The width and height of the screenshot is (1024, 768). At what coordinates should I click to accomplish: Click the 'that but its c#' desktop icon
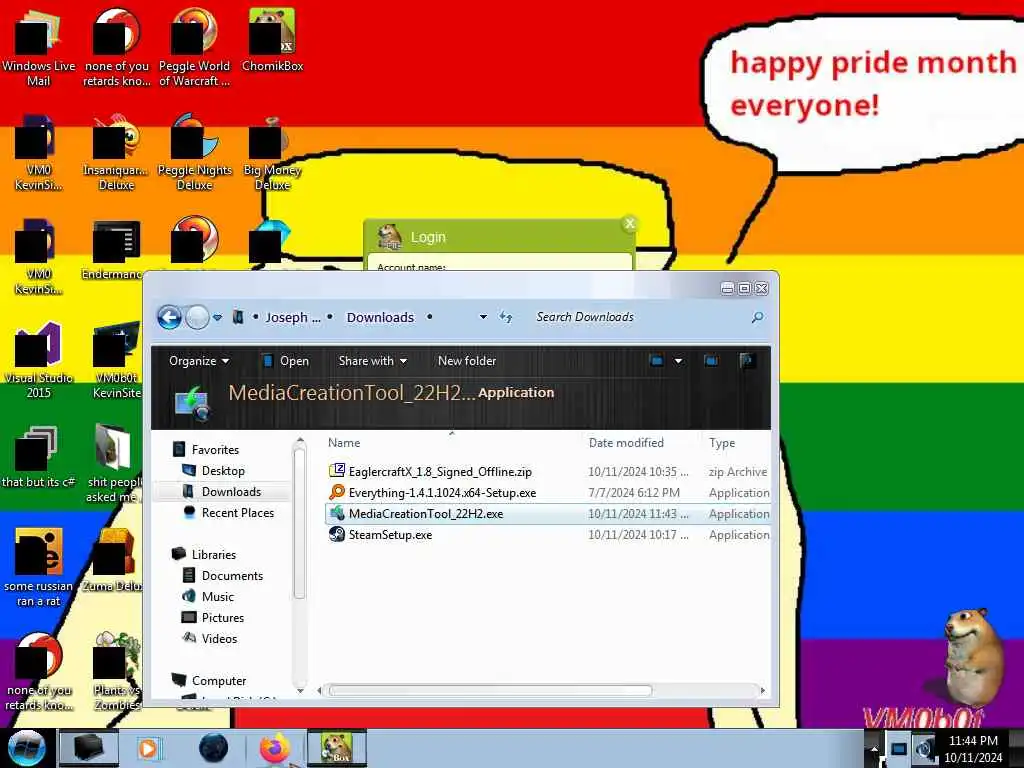click(x=39, y=456)
